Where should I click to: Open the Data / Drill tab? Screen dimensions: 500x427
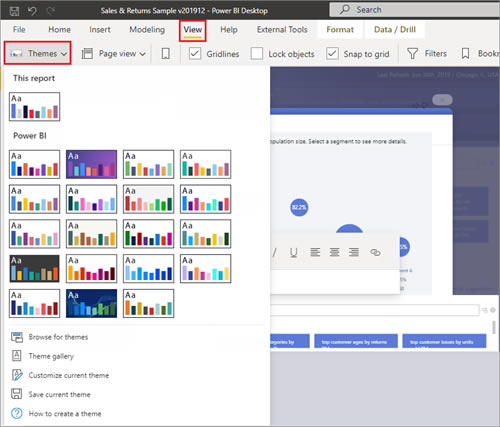(x=395, y=29)
